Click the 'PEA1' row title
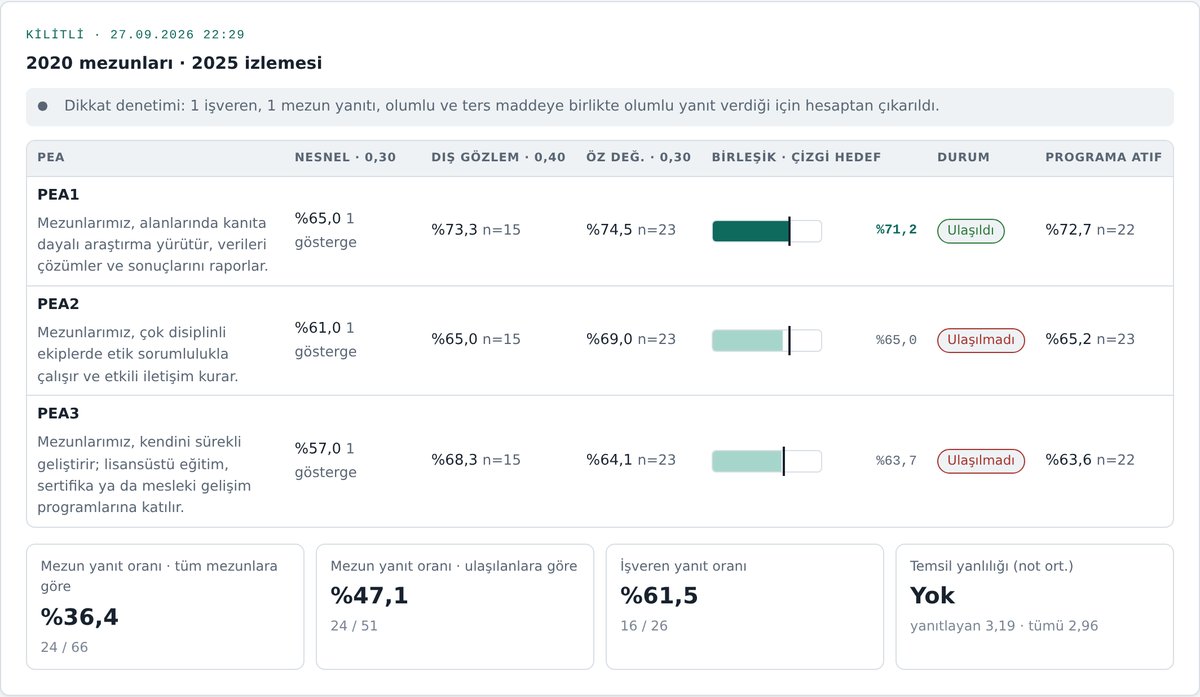The width and height of the screenshot is (1200, 697). pos(58,195)
